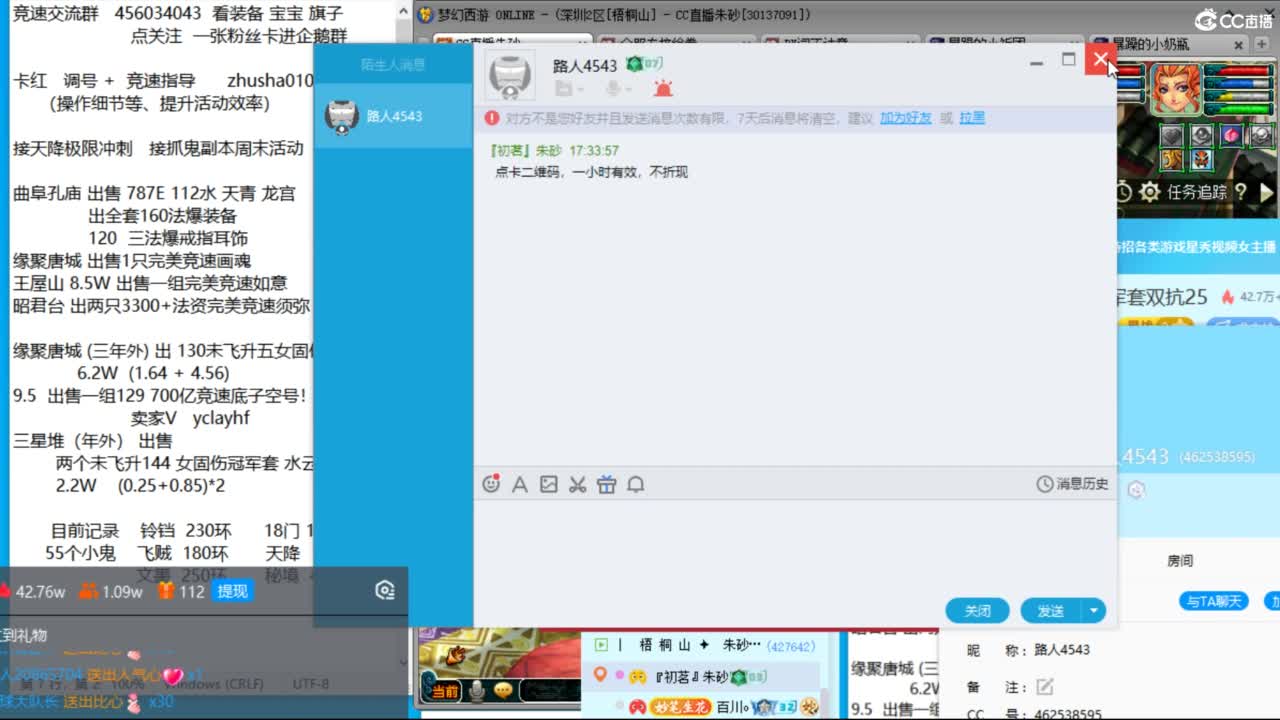Click the 拉黑 block link
1280x720 pixels.
pos(972,117)
